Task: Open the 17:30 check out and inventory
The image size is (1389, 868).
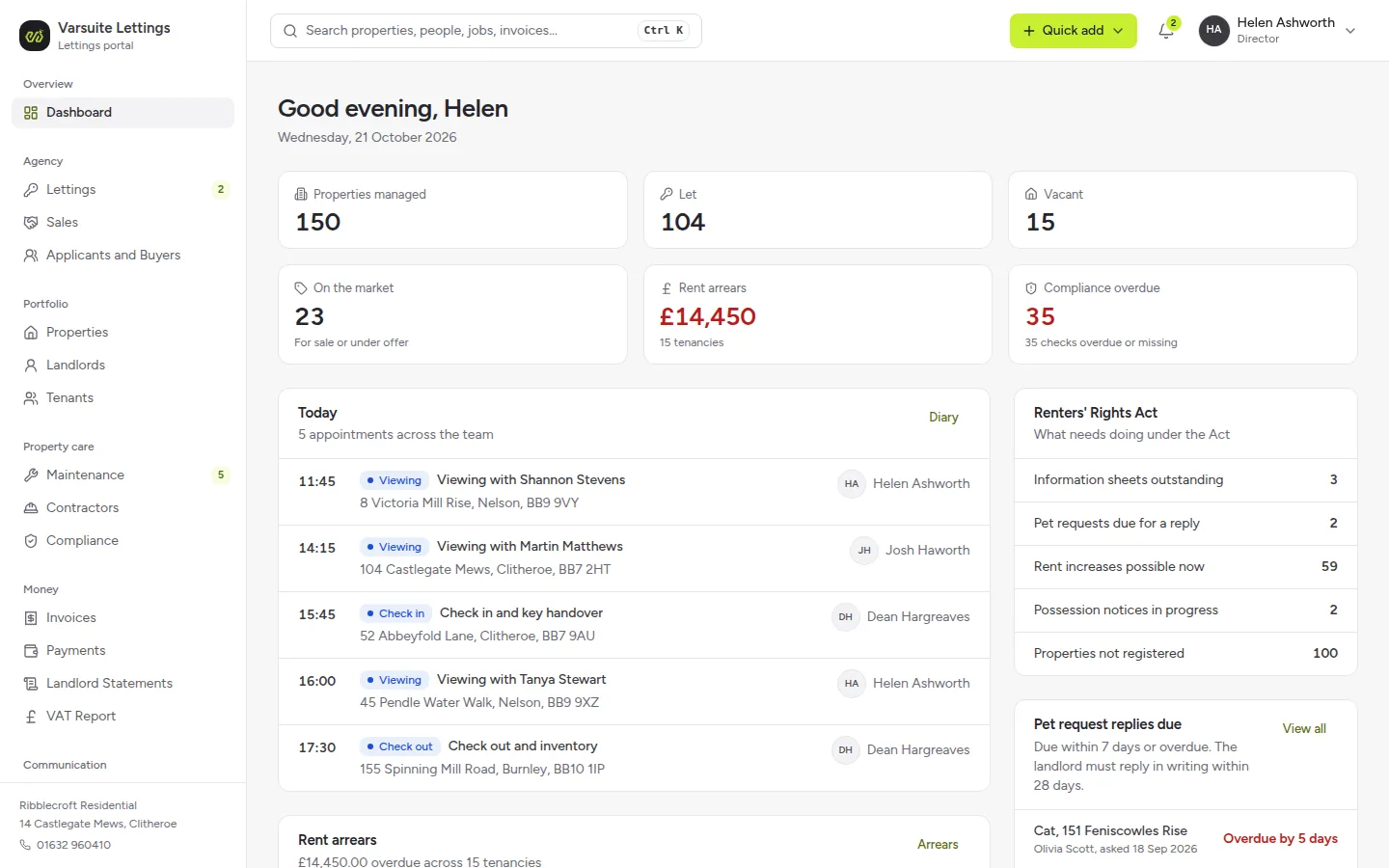Action: [x=634, y=758]
